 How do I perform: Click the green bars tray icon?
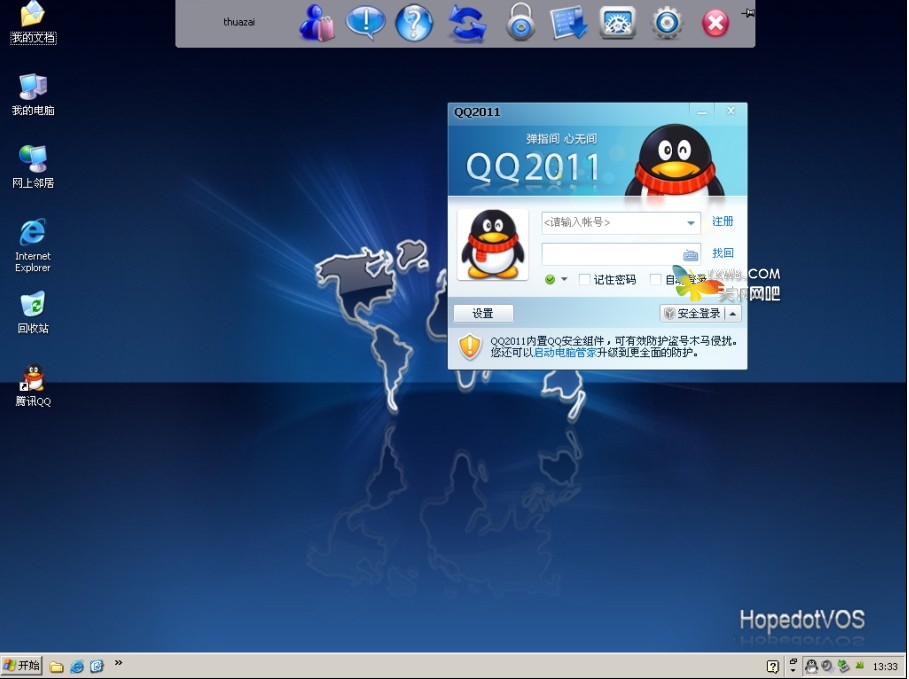click(859, 666)
